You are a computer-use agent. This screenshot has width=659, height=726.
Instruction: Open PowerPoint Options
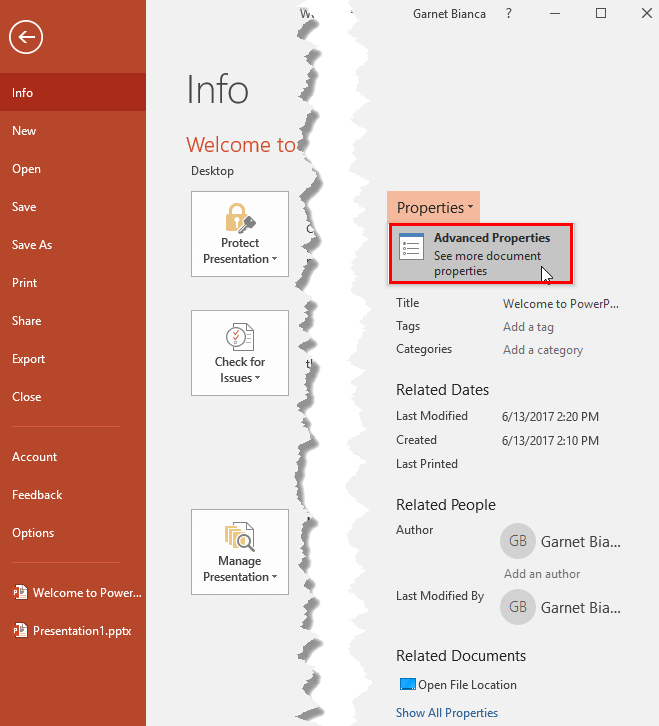[x=73, y=532]
